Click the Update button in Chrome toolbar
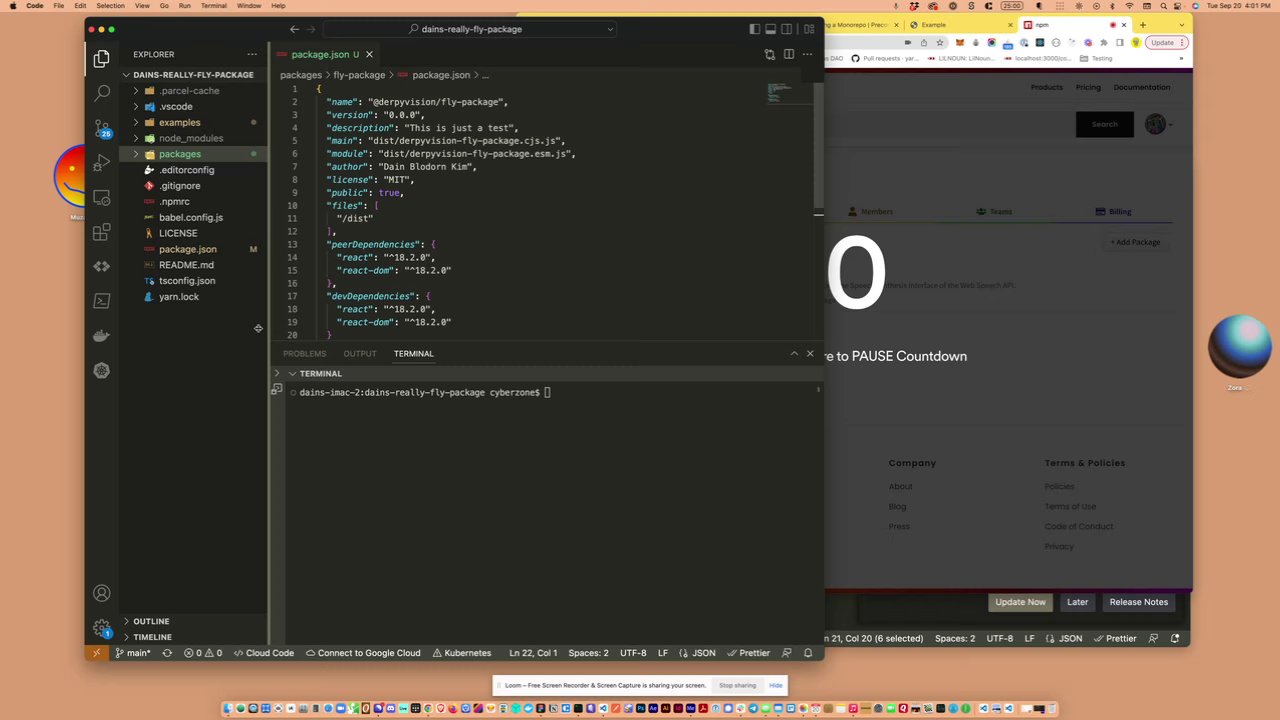This screenshot has height=720, width=1280. point(1166,43)
